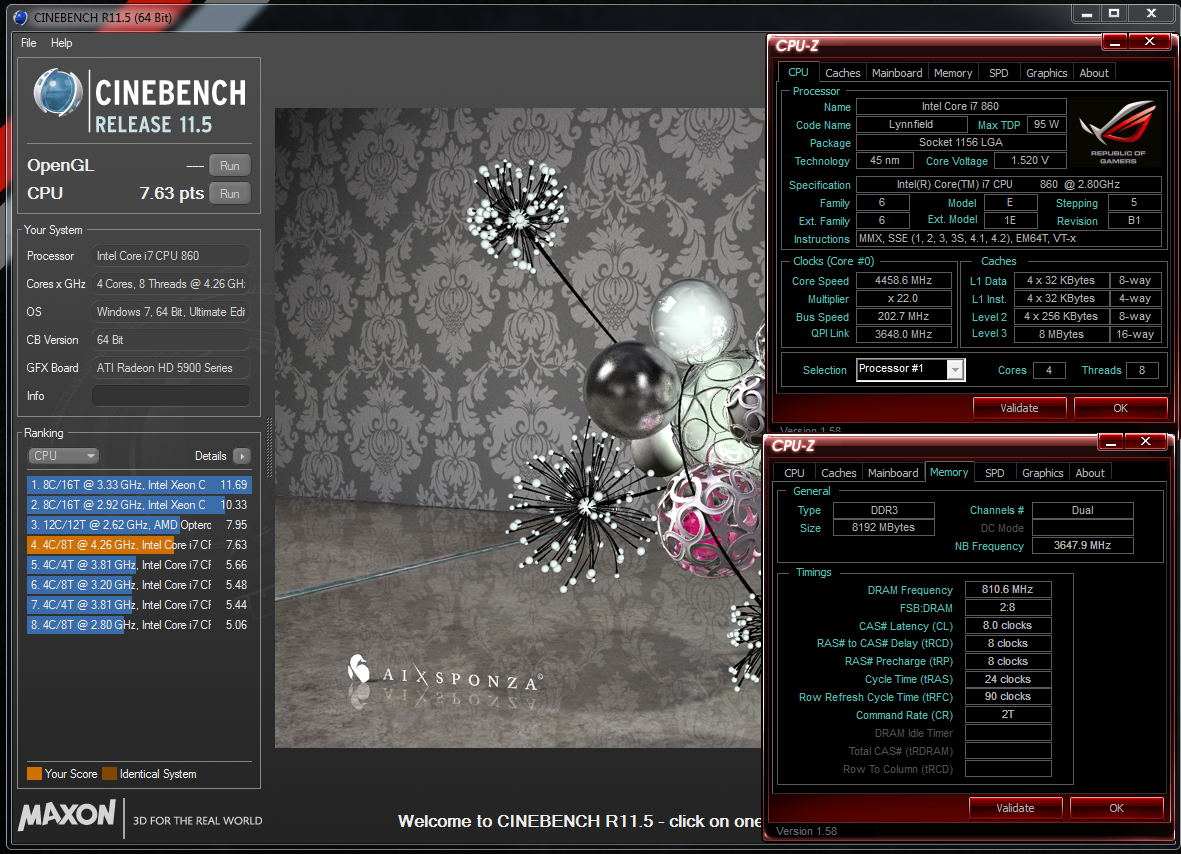This screenshot has width=1181, height=854.
Task: Click the orange Your Score legend swatch
Action: coord(34,773)
